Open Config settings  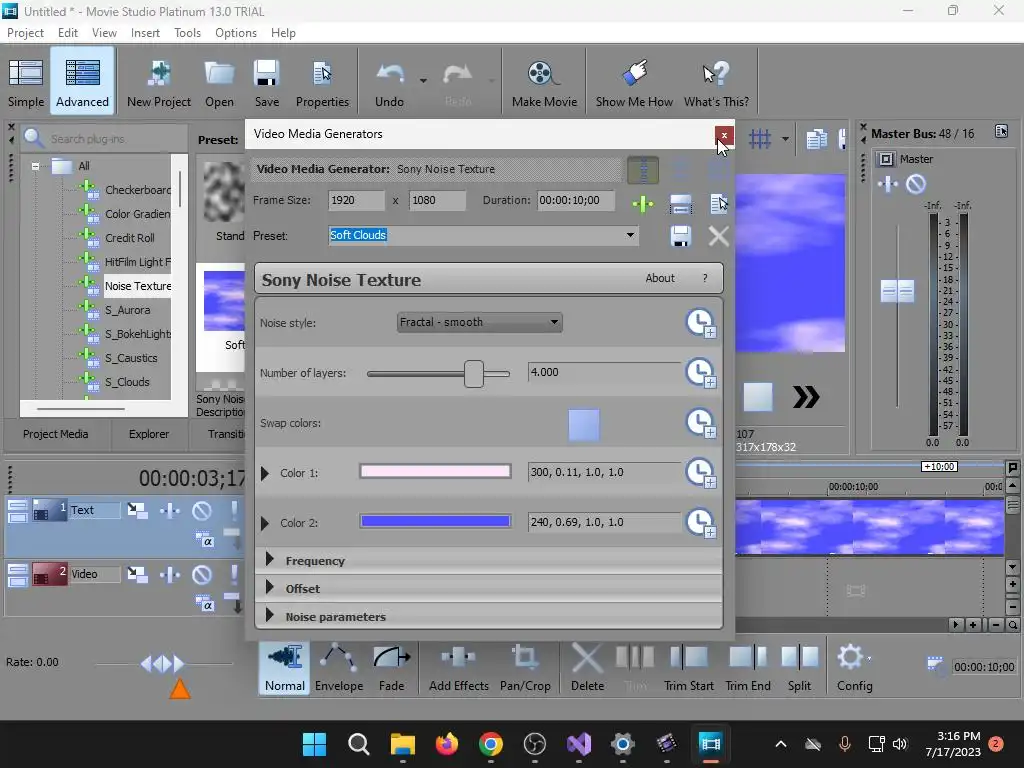854,667
